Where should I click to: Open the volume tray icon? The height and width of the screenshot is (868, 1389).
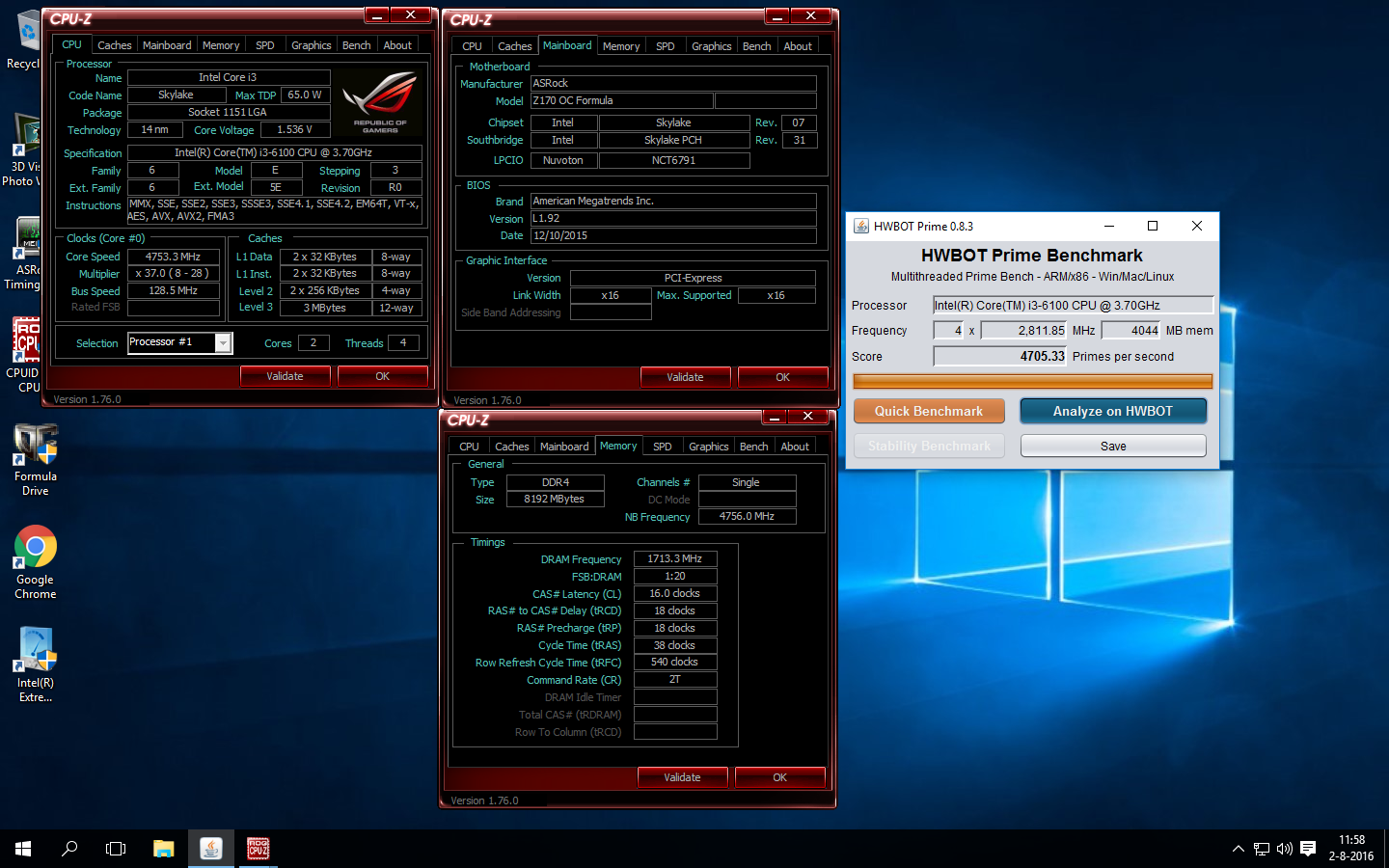click(1285, 849)
